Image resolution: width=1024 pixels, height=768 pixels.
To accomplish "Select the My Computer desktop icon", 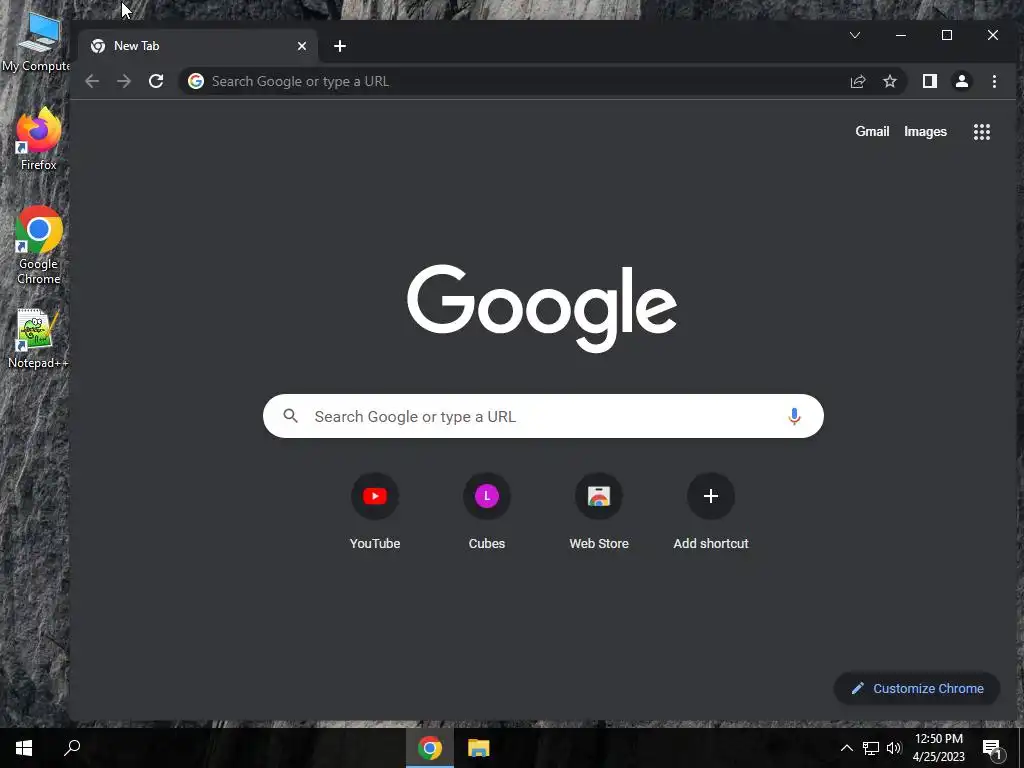I will tap(37, 43).
